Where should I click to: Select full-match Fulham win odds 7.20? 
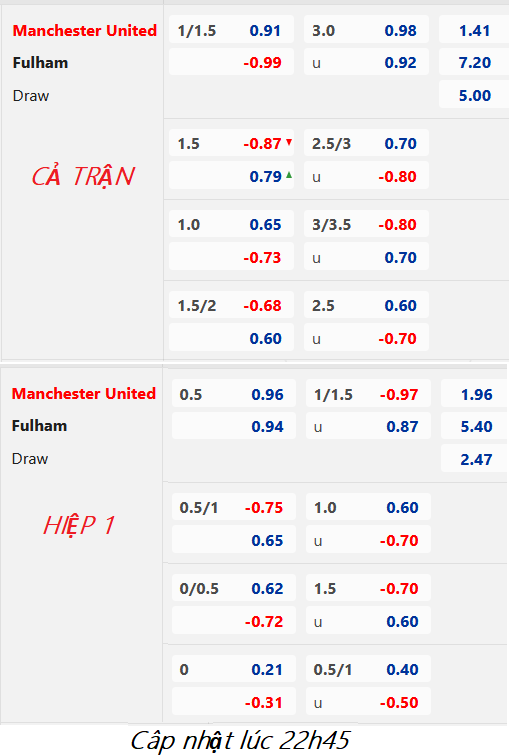475,63
